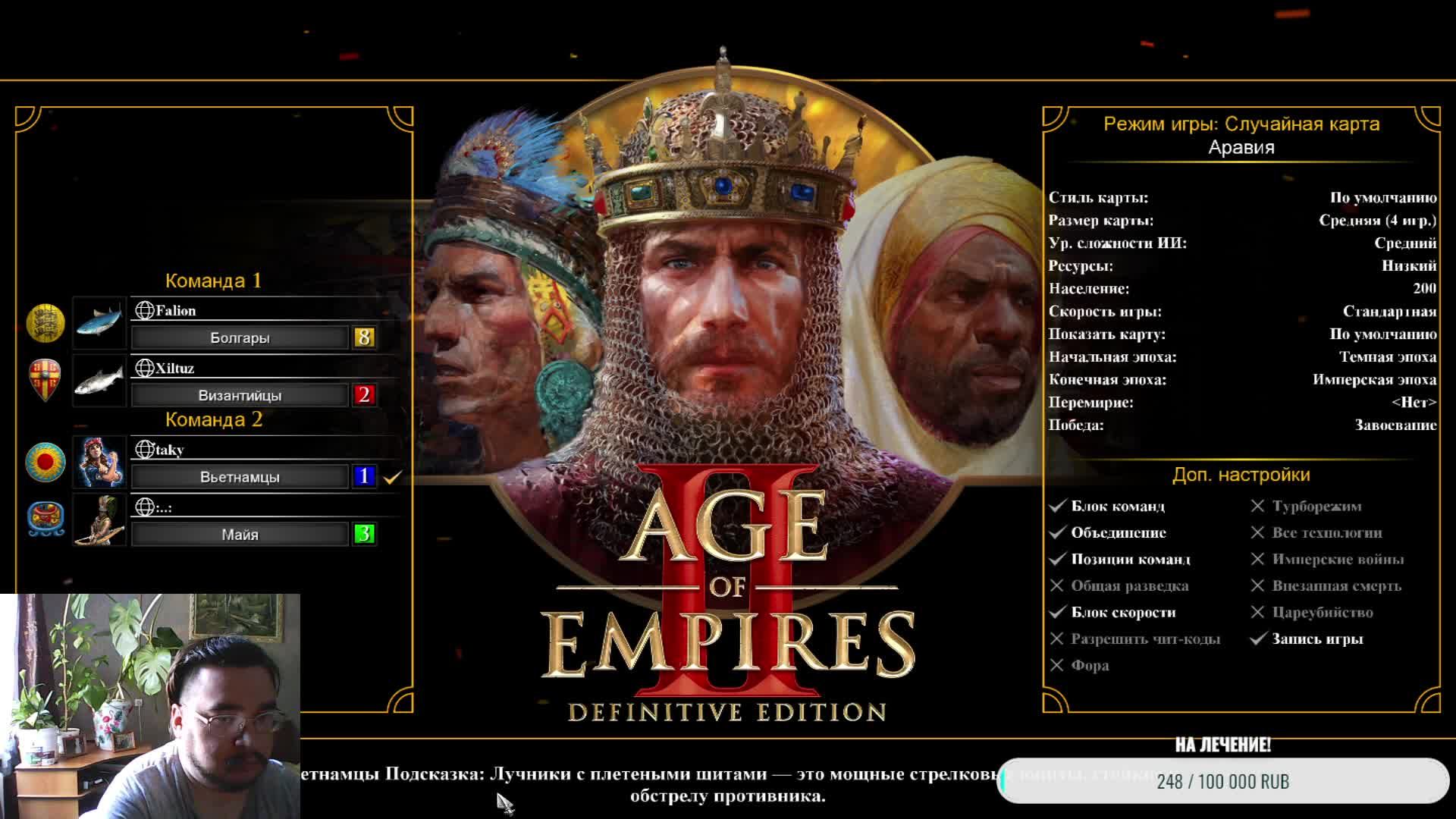
Task: Toggle the Запись игры checkbox
Action: [1257, 639]
